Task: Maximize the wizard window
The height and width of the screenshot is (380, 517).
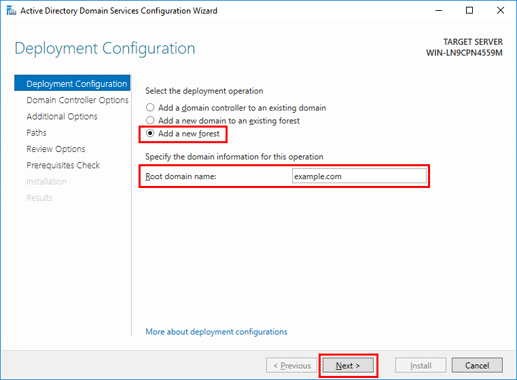Action: [469, 11]
